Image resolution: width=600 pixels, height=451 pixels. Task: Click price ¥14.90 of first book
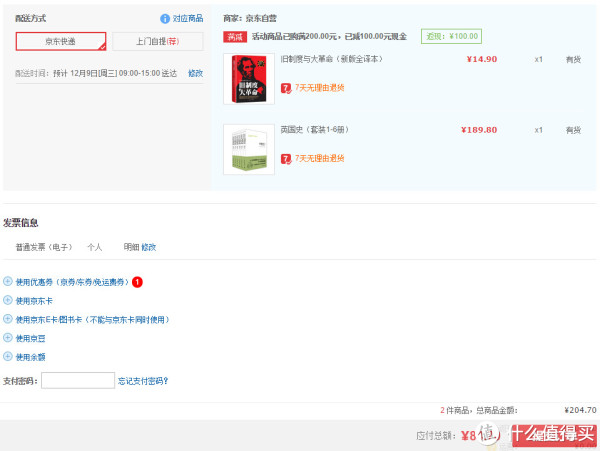(482, 59)
